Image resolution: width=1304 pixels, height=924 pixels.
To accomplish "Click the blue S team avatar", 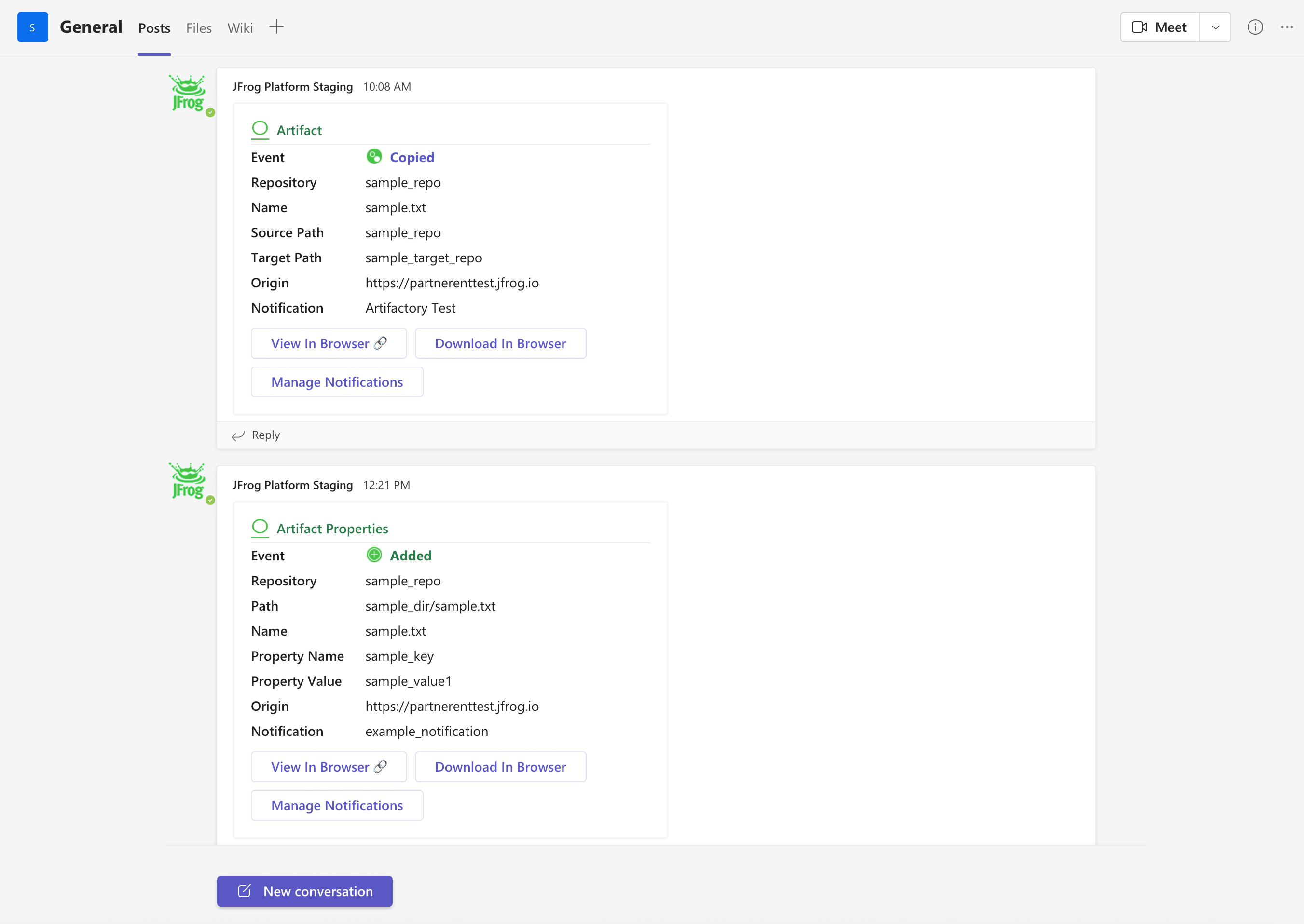I will click(x=32, y=27).
